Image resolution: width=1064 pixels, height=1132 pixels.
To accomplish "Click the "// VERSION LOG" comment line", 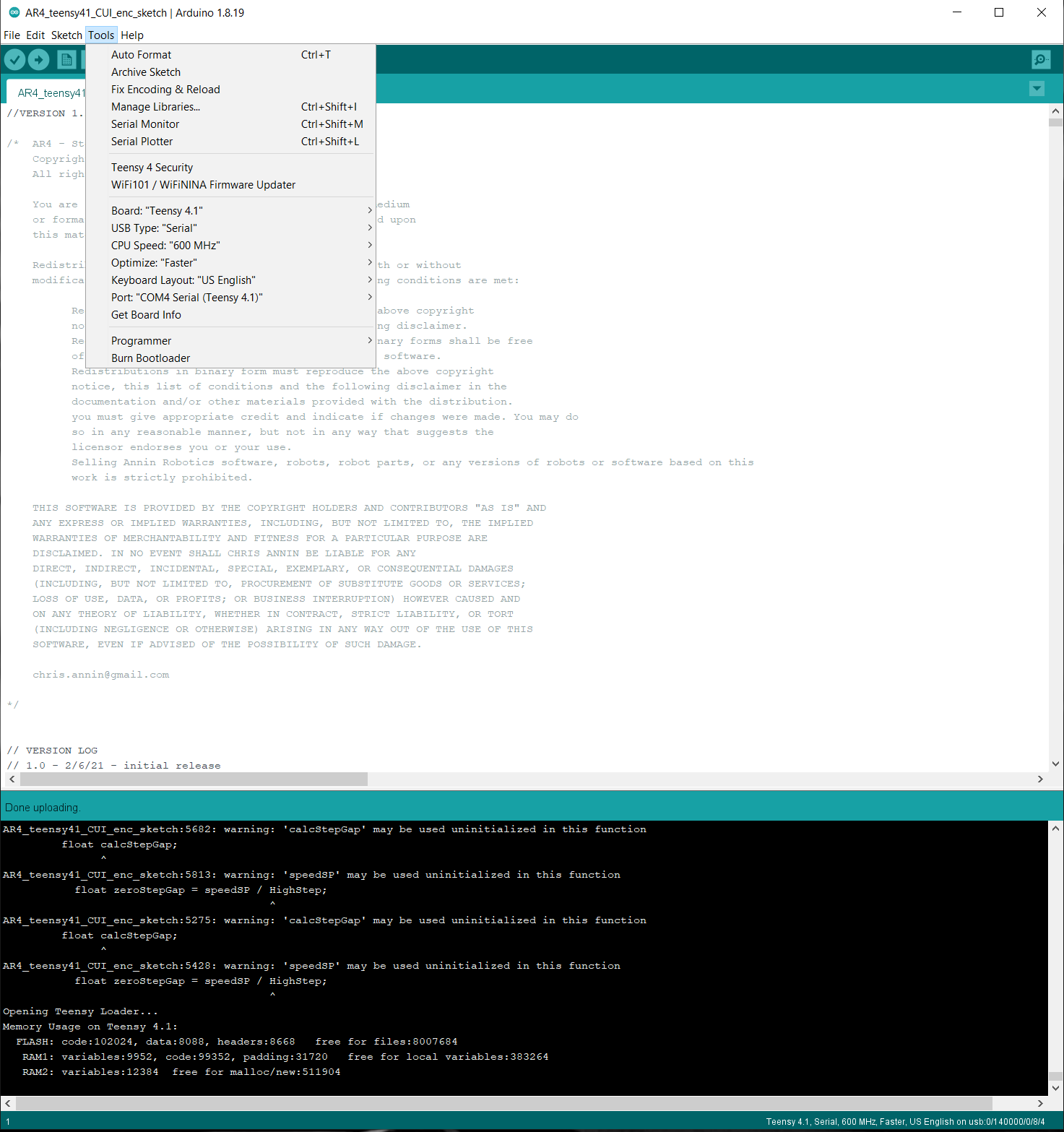I will pyautogui.click(x=52, y=751).
